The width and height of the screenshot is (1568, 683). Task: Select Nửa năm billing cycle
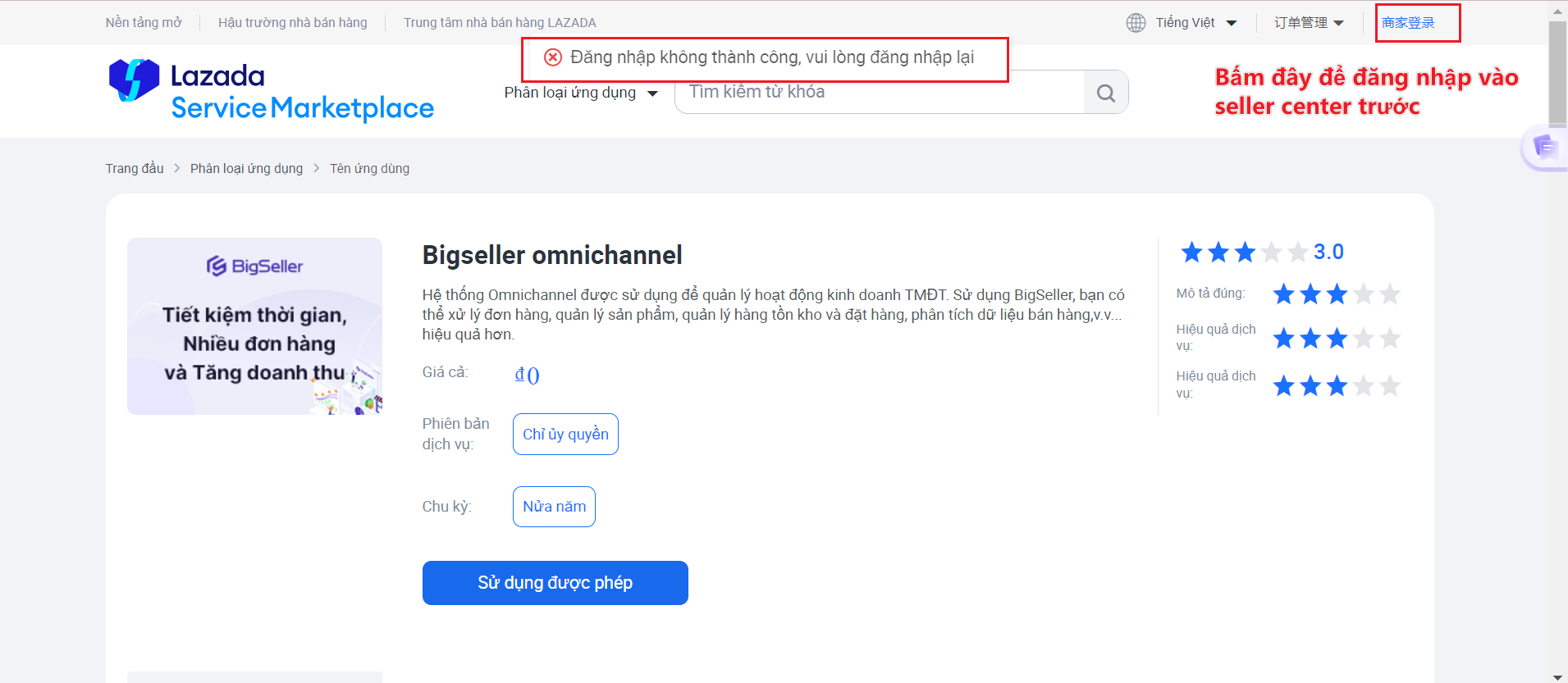coord(554,507)
